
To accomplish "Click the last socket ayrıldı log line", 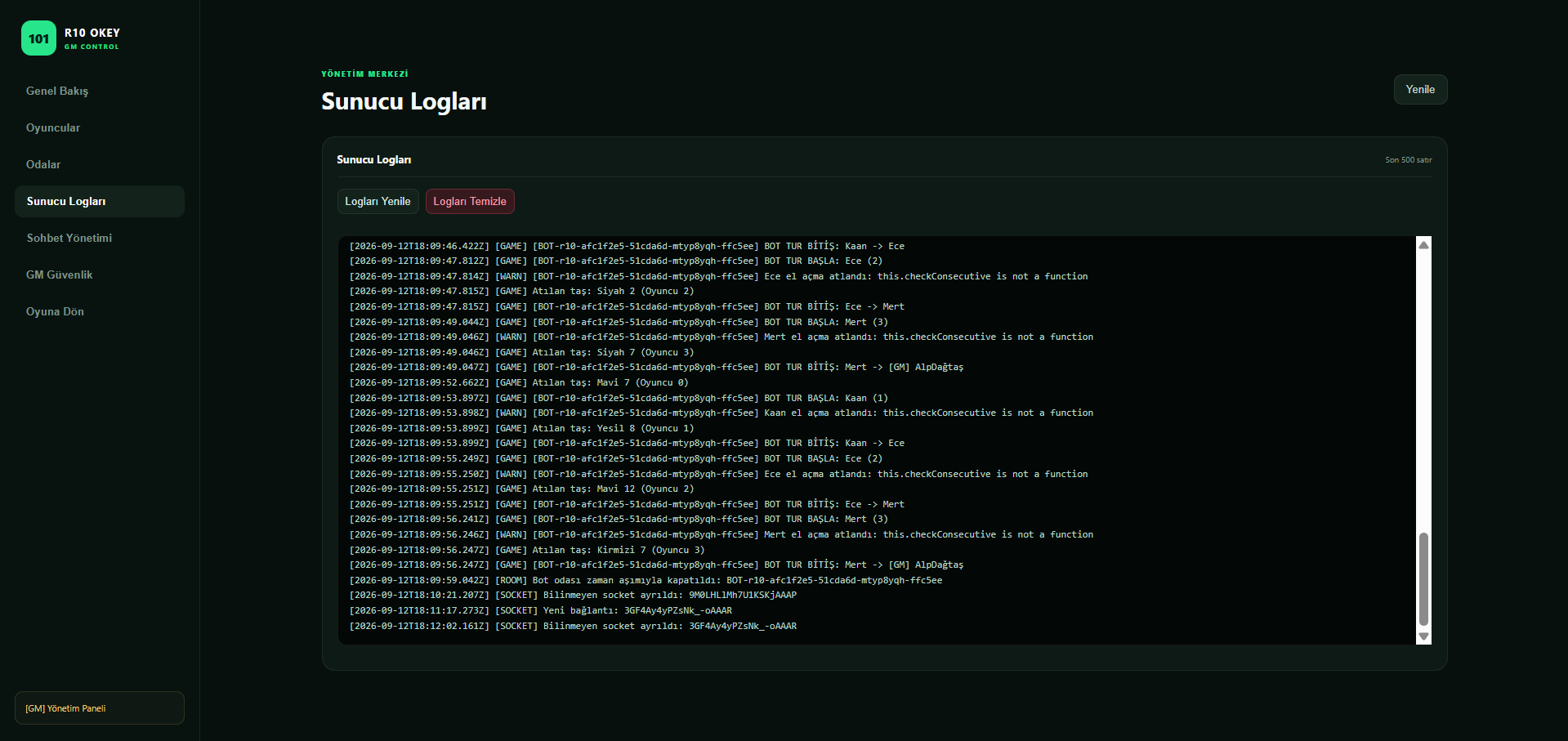I will (x=573, y=626).
